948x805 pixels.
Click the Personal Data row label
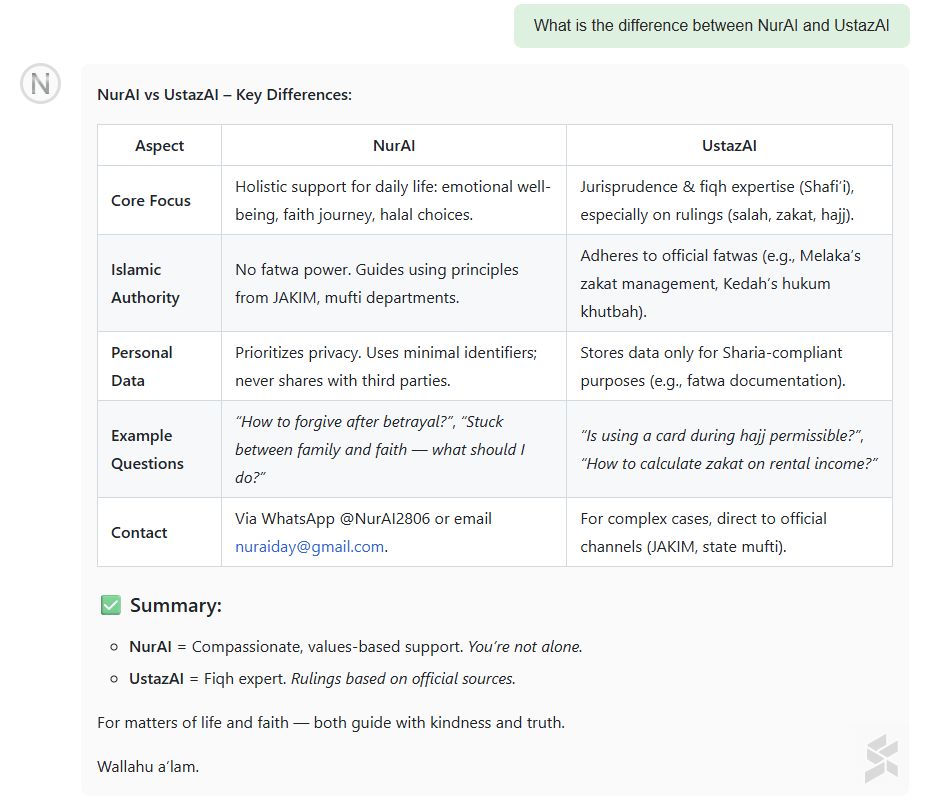pyautogui.click(x=142, y=366)
